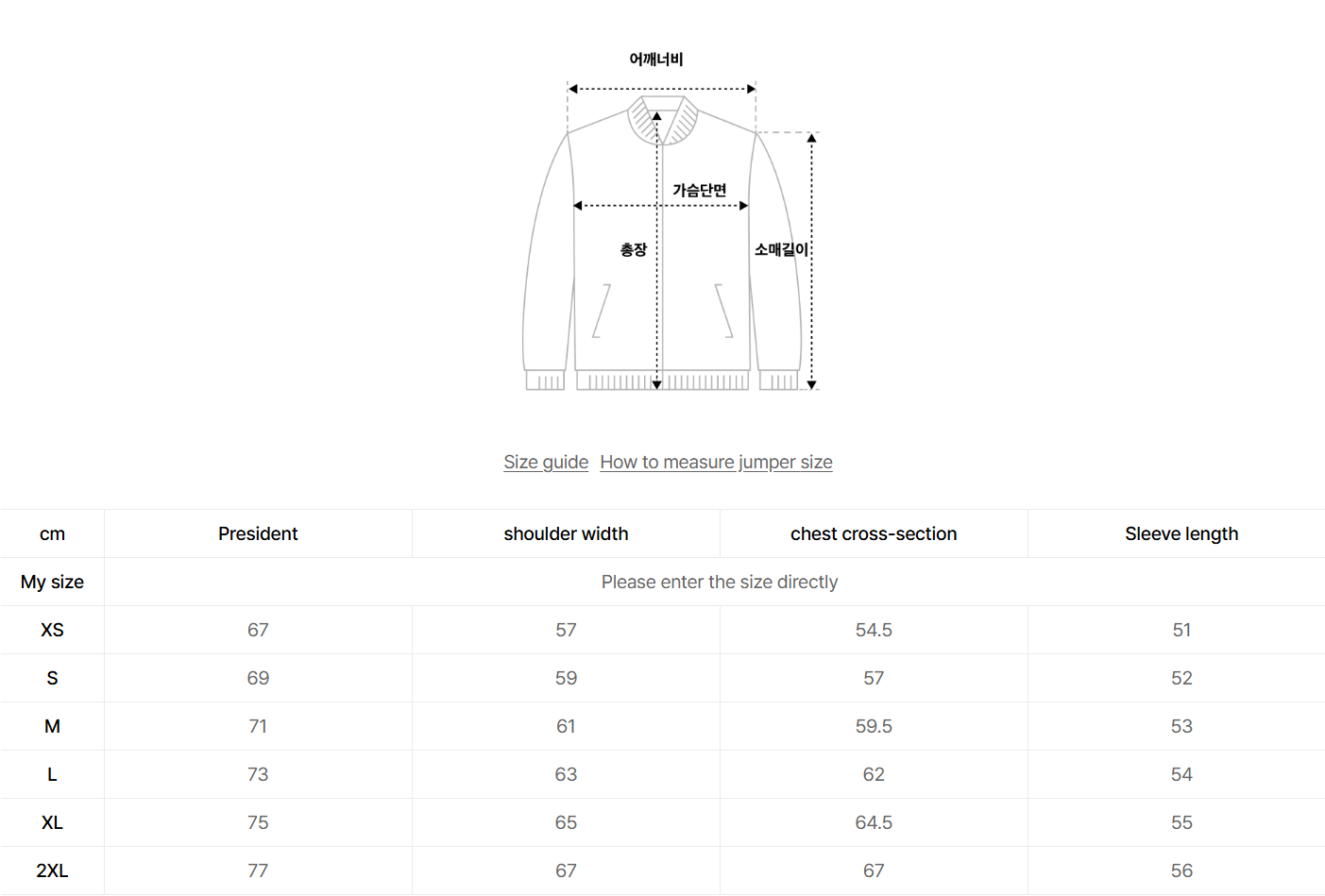Click the 총장 length label on diagram
Screen dimensions: 1325x896
634,250
